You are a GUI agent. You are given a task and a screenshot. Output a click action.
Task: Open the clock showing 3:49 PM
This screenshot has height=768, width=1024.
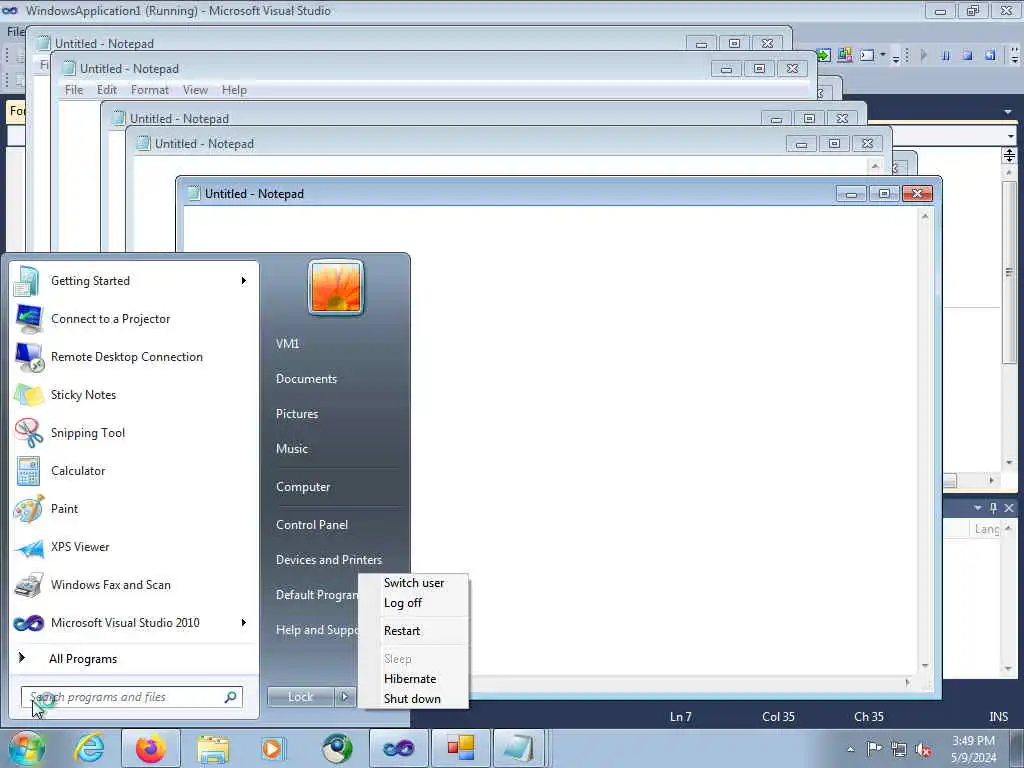(974, 749)
